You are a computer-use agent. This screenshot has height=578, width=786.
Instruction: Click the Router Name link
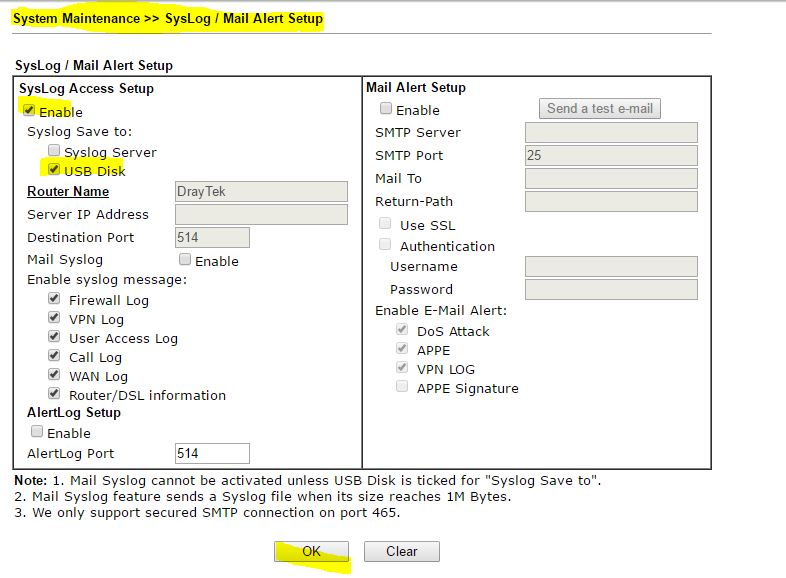point(68,191)
